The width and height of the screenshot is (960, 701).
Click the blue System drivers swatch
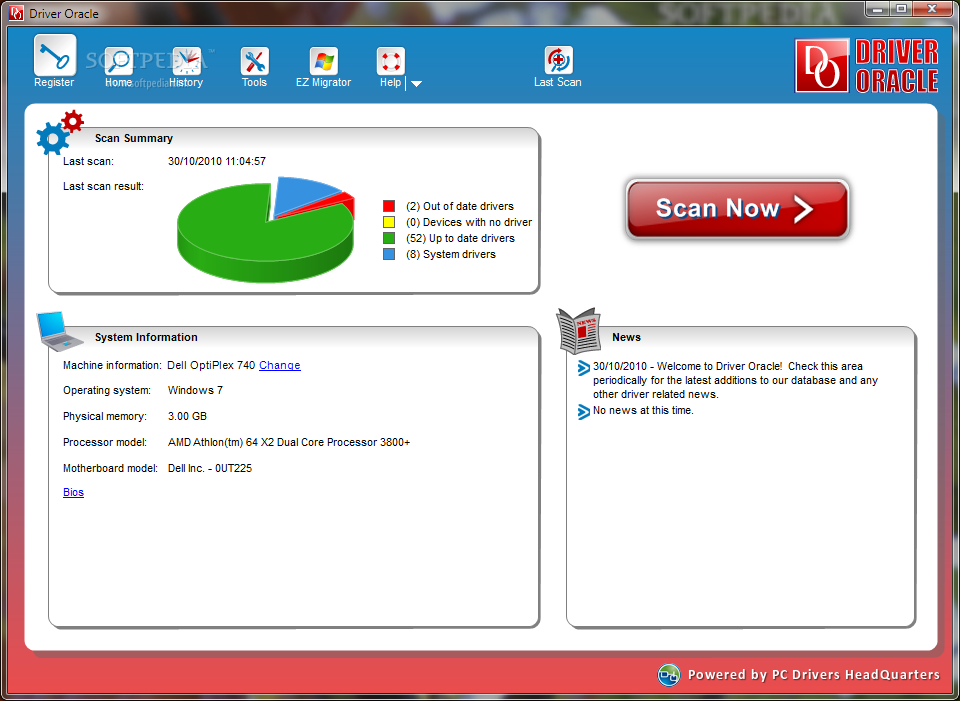(x=389, y=254)
